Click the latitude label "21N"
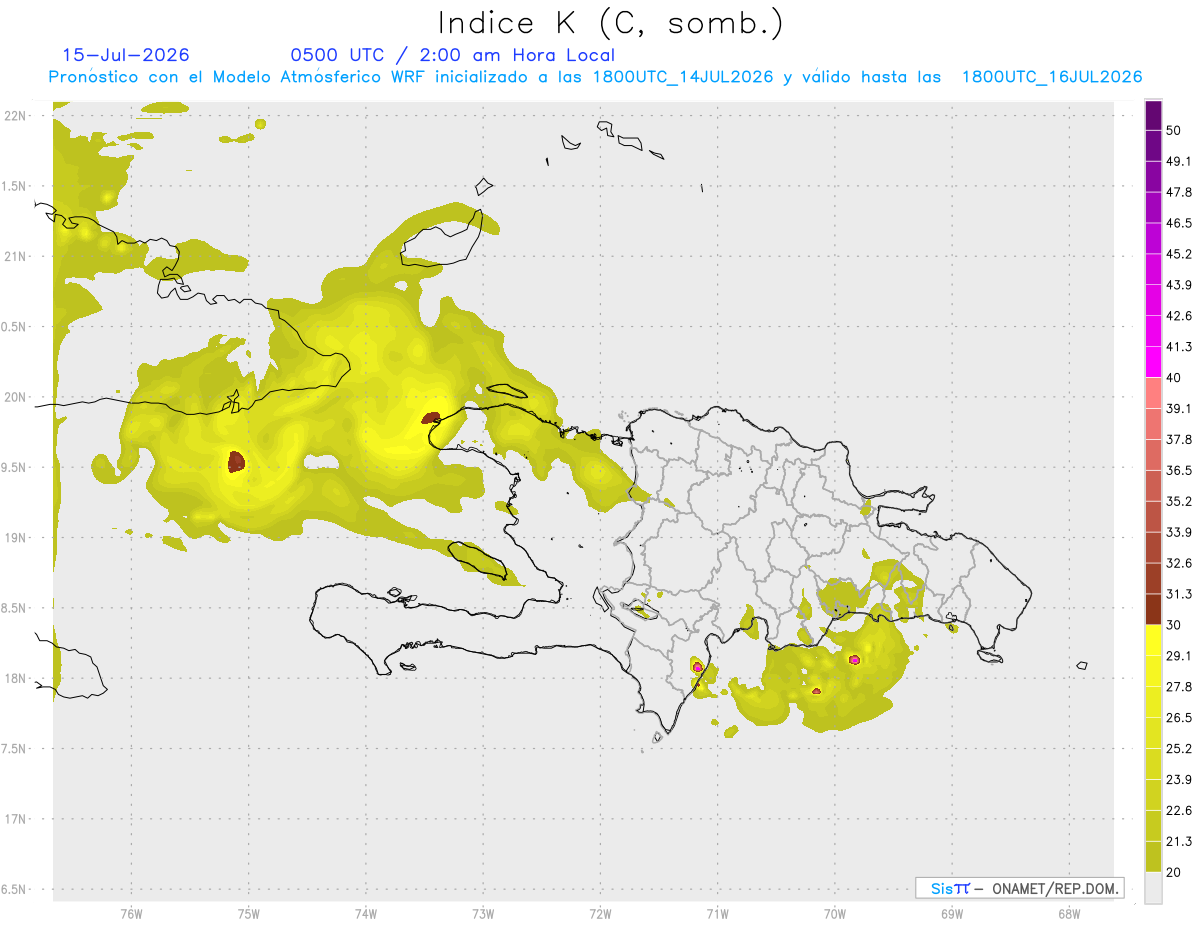Screen dimensions: 1200x927 [x=16, y=257]
